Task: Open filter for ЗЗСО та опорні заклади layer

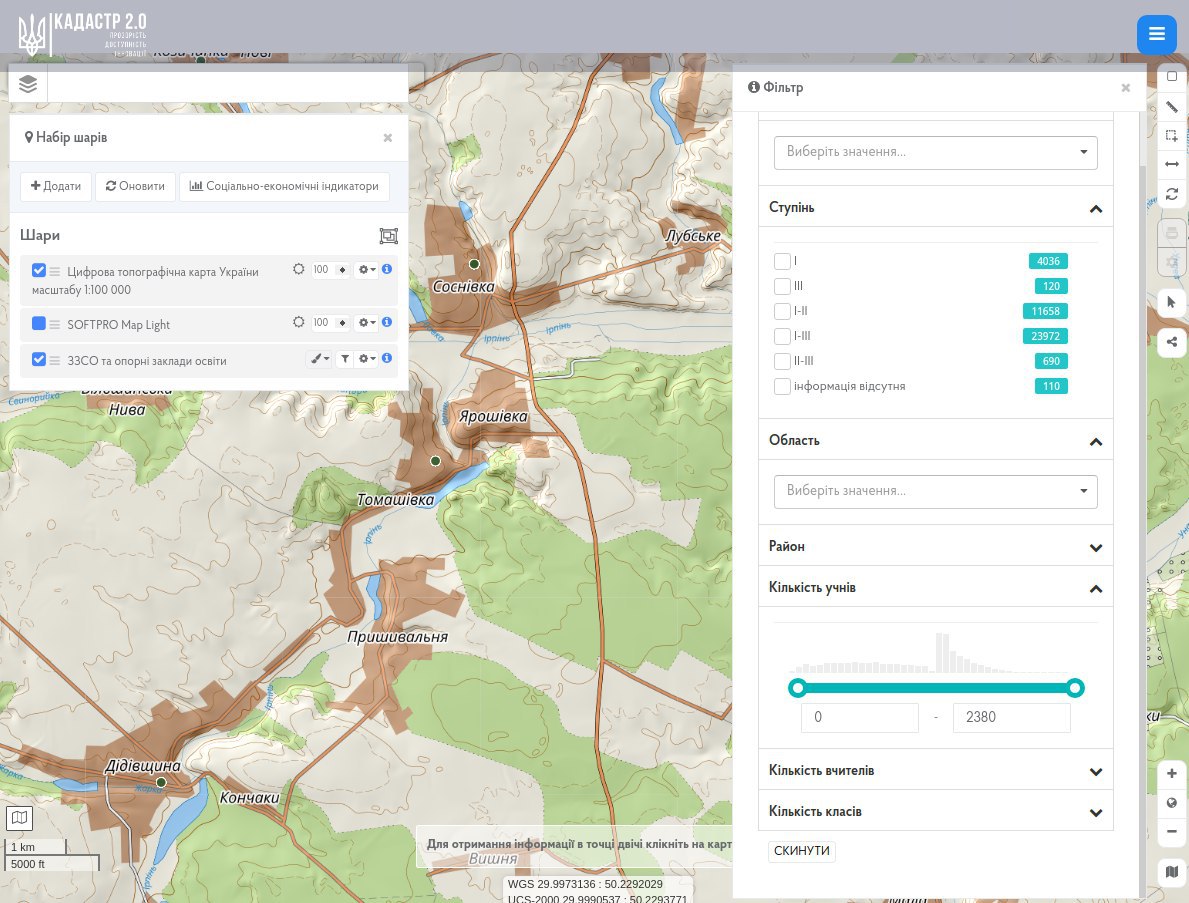Action: [x=345, y=359]
